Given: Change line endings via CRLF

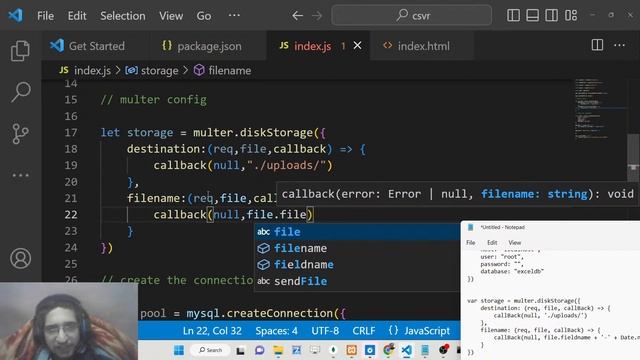Looking at the screenshot, I should [364, 331].
